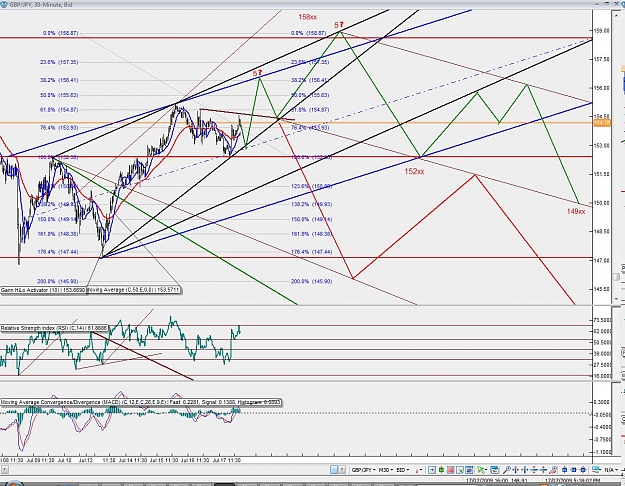
Task: Click the MACD indicator label
Action: [140, 402]
